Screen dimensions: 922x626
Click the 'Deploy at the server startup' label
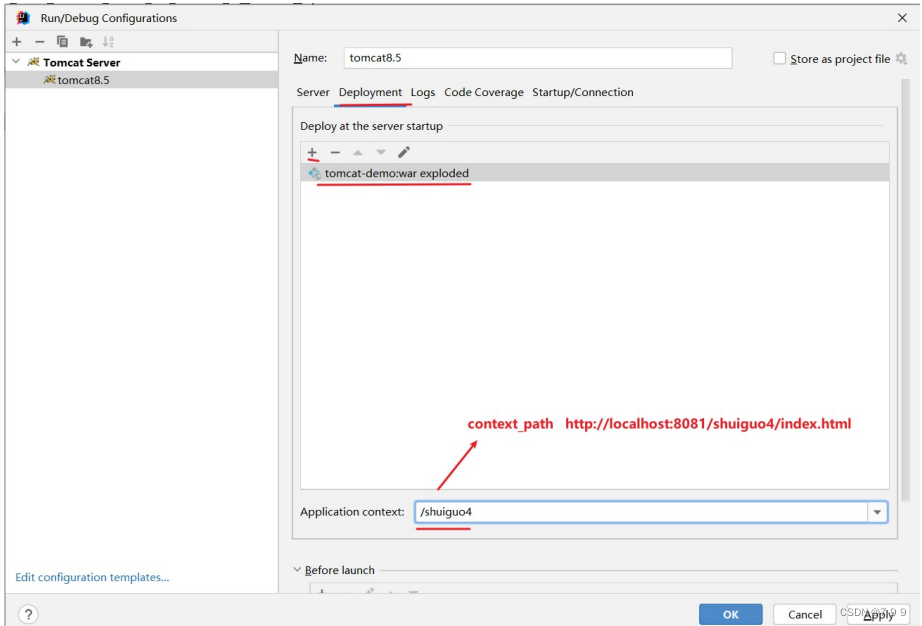coord(371,126)
